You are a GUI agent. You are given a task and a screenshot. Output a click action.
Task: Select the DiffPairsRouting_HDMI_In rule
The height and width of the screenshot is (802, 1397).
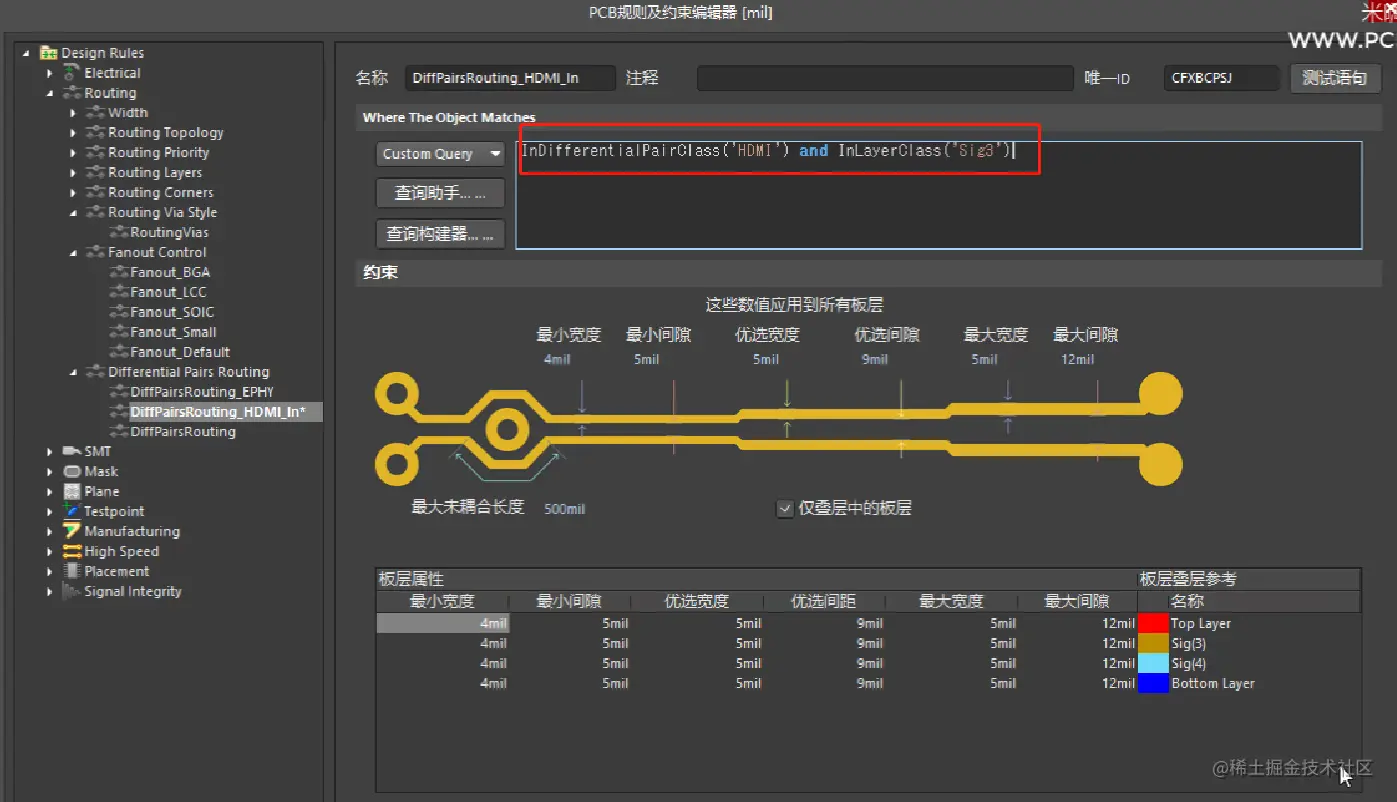[218, 412]
